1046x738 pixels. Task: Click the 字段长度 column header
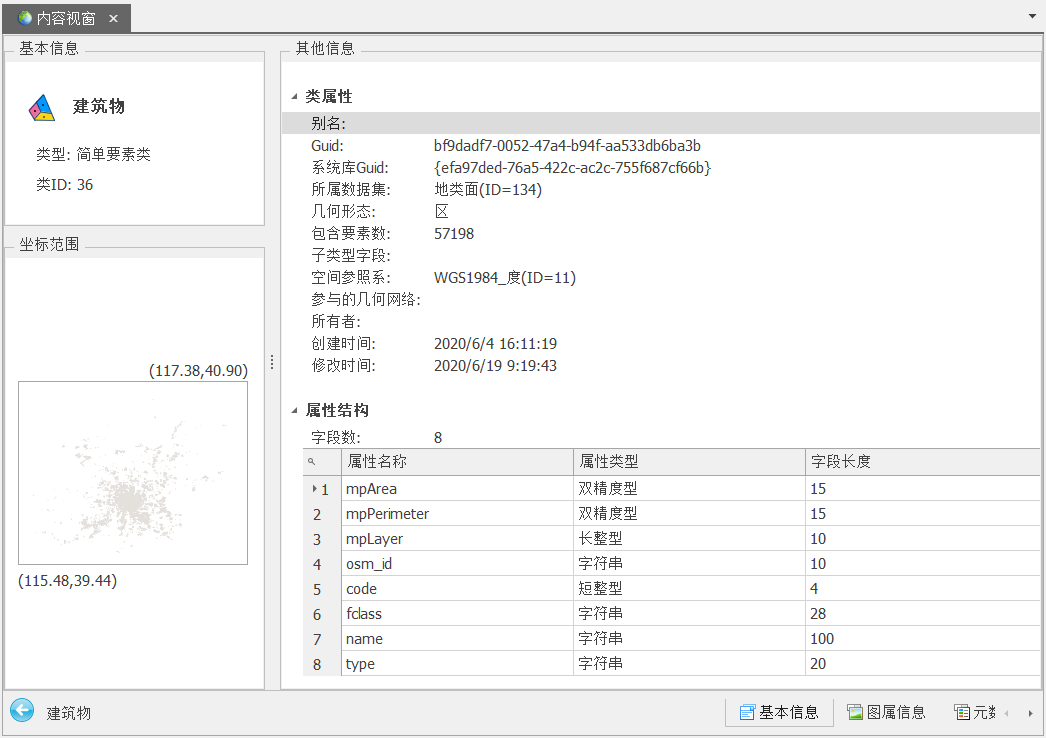point(920,462)
